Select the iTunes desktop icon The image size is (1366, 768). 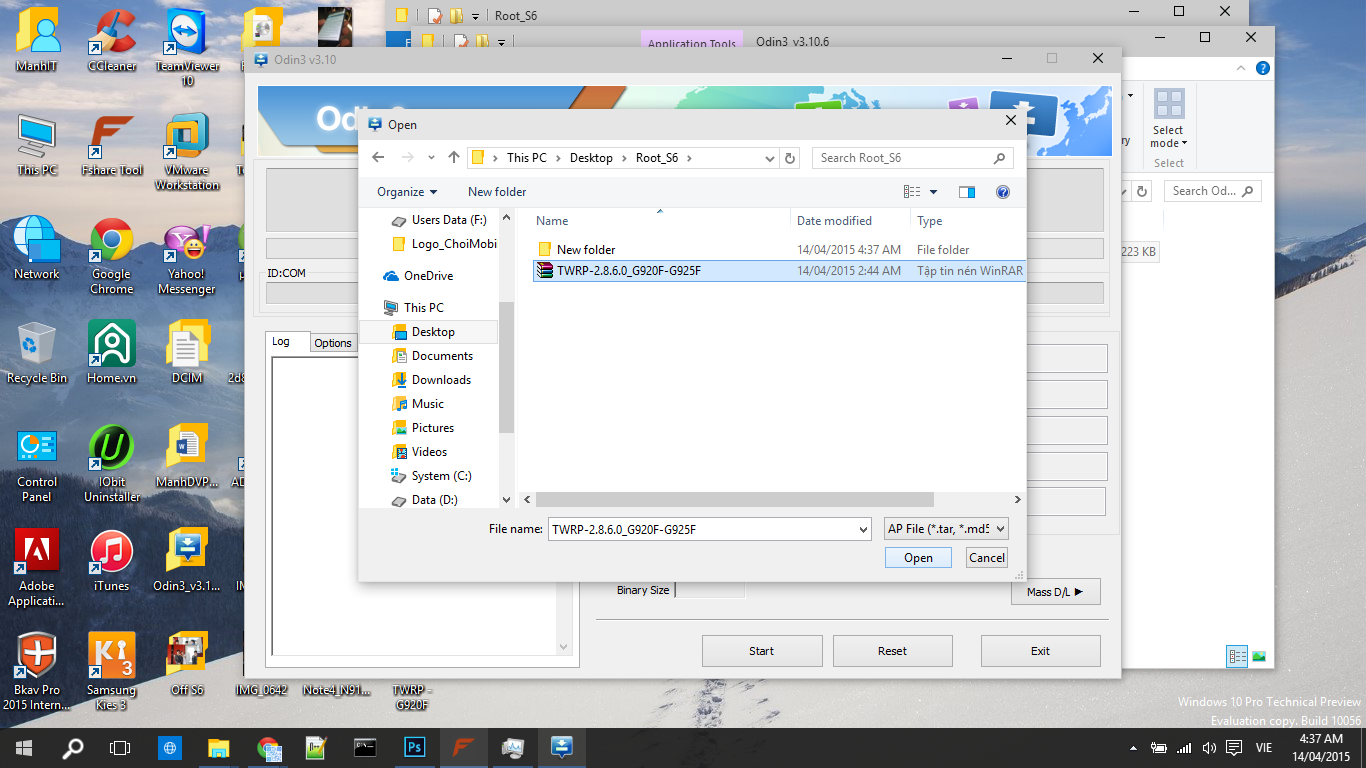coord(112,562)
